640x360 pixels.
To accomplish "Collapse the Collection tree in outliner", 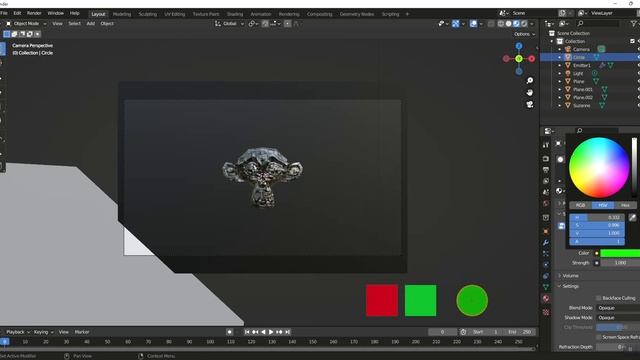I will coord(552,41).
